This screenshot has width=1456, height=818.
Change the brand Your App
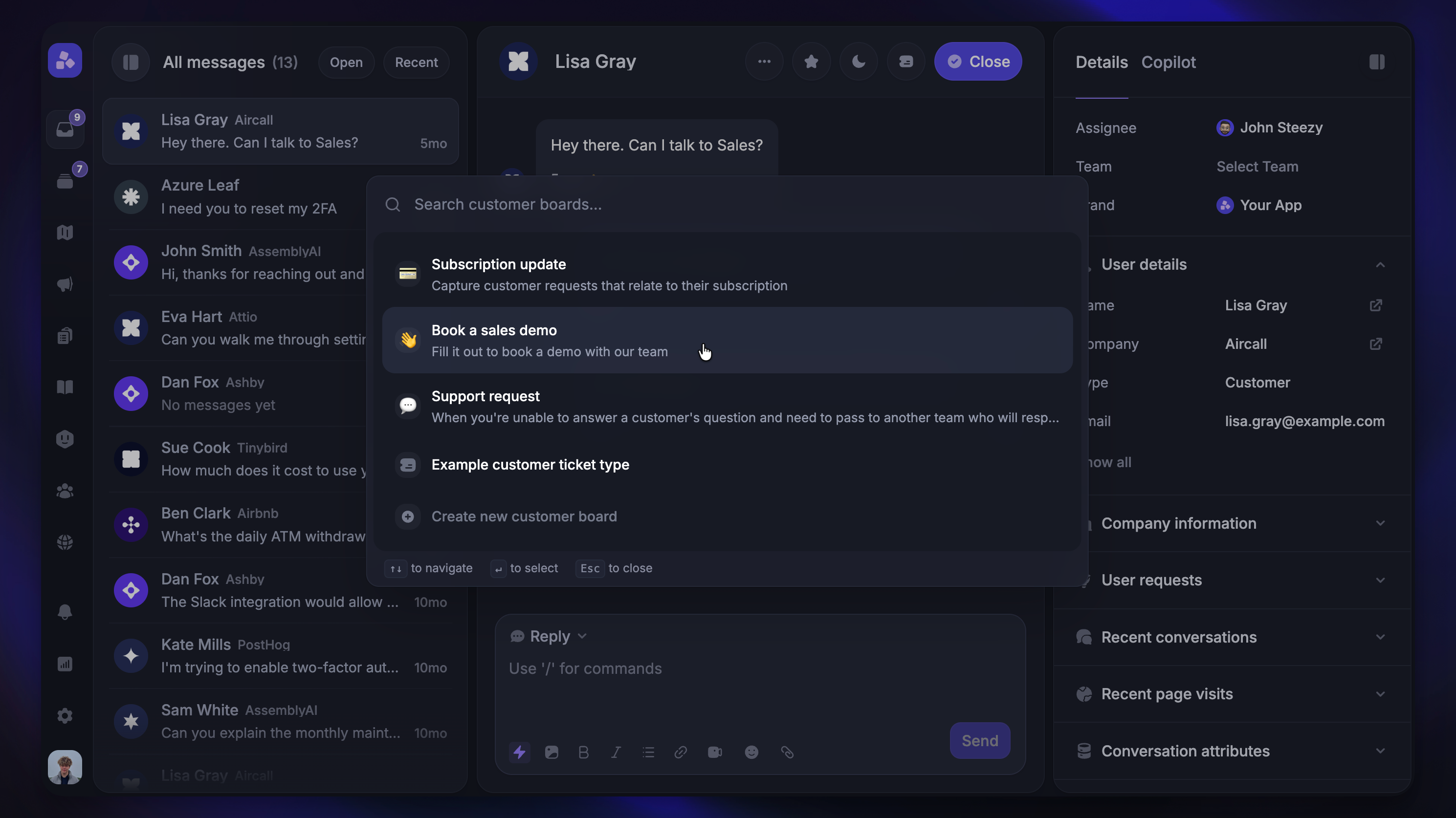1259,205
